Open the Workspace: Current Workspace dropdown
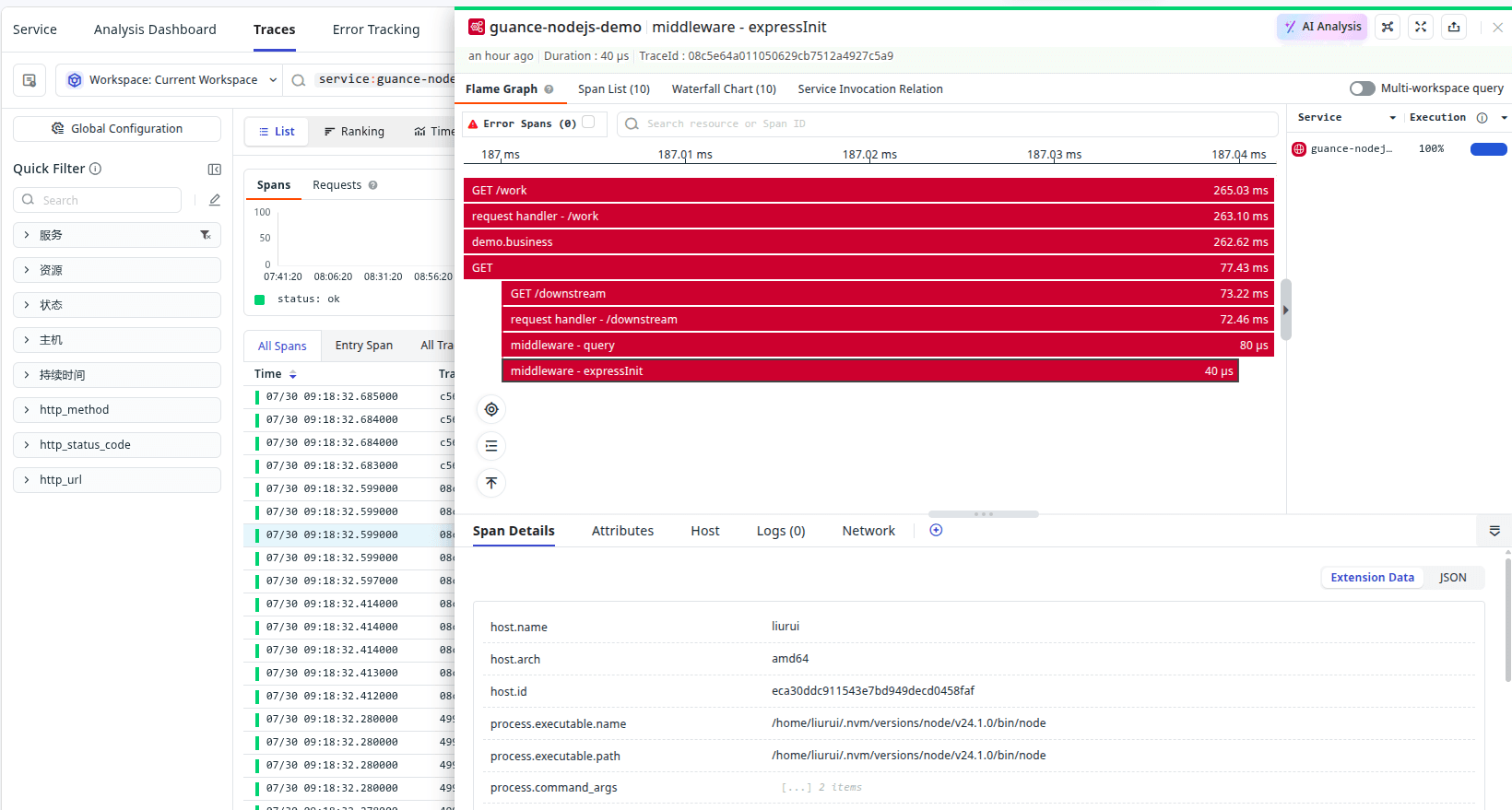The image size is (1512, 810). [x=170, y=80]
